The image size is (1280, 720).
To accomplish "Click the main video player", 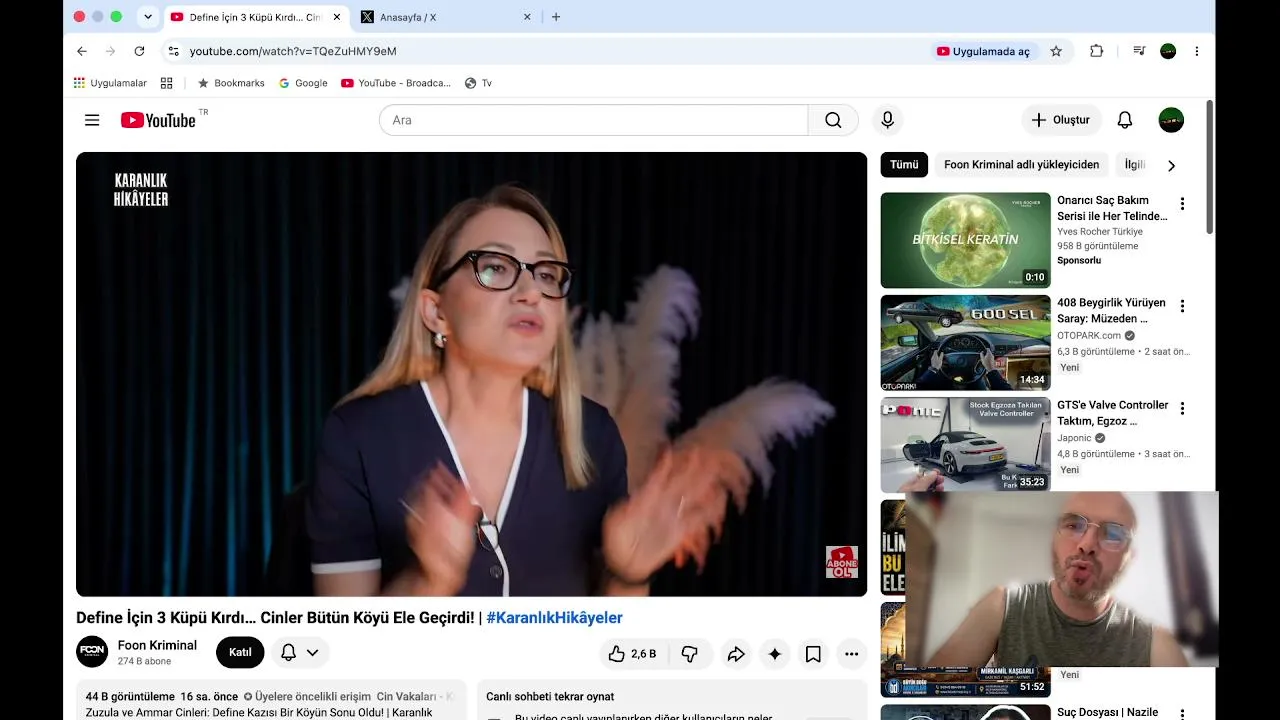I will click(471, 374).
